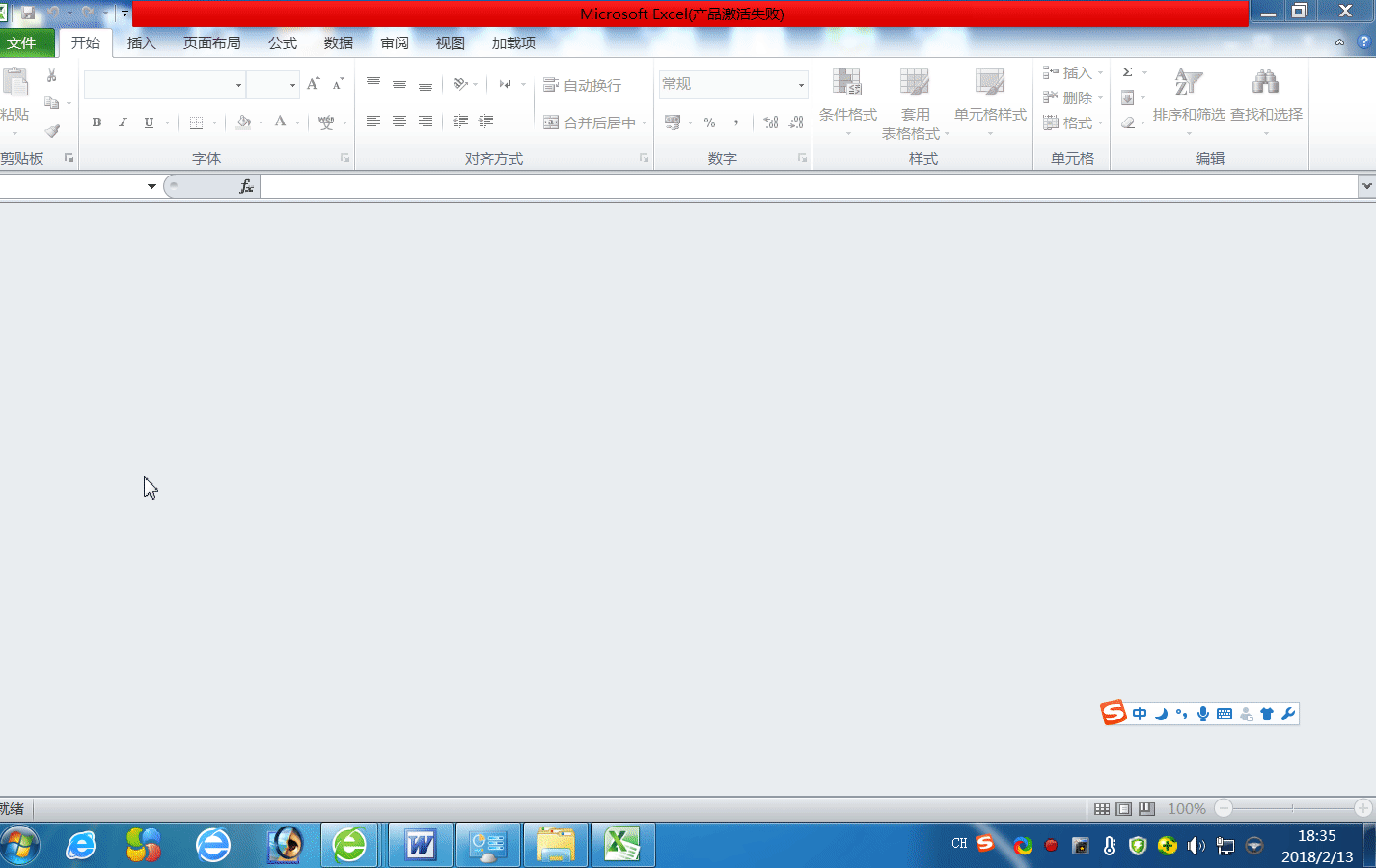Open Word from the taskbar
The width and height of the screenshot is (1376, 868).
[x=421, y=846]
